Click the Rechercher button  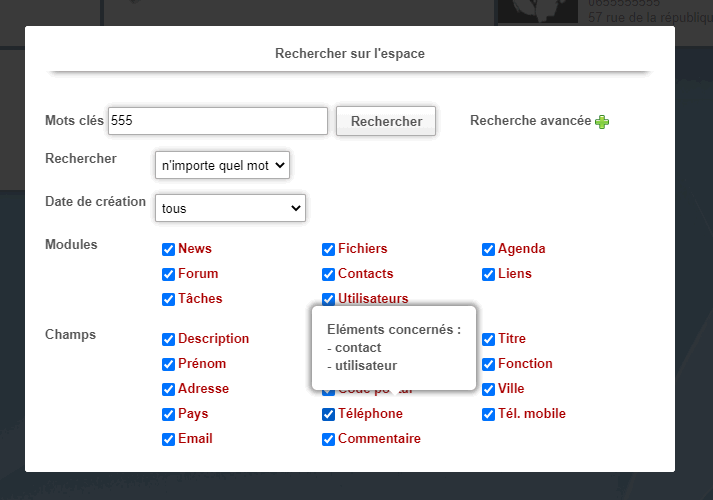[x=386, y=121]
